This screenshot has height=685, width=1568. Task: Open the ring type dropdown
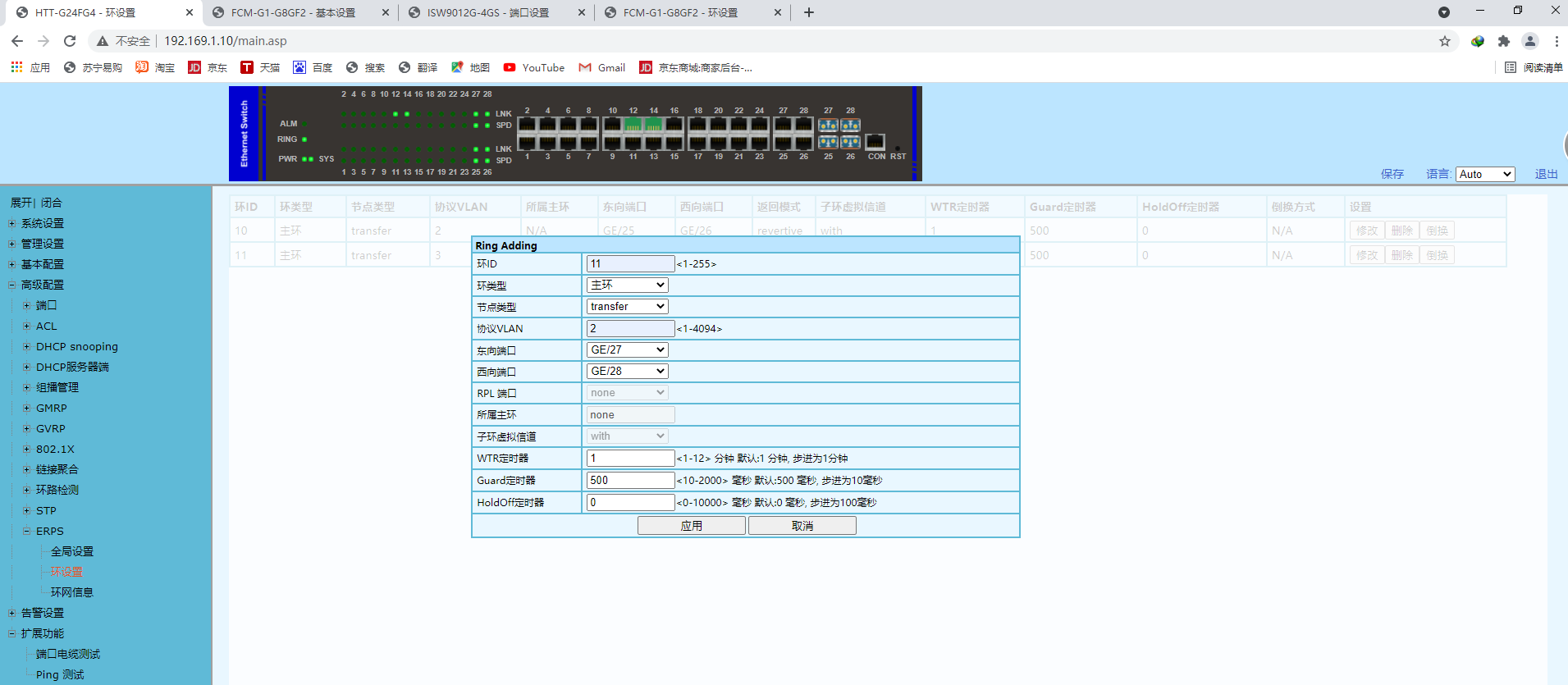tap(628, 285)
